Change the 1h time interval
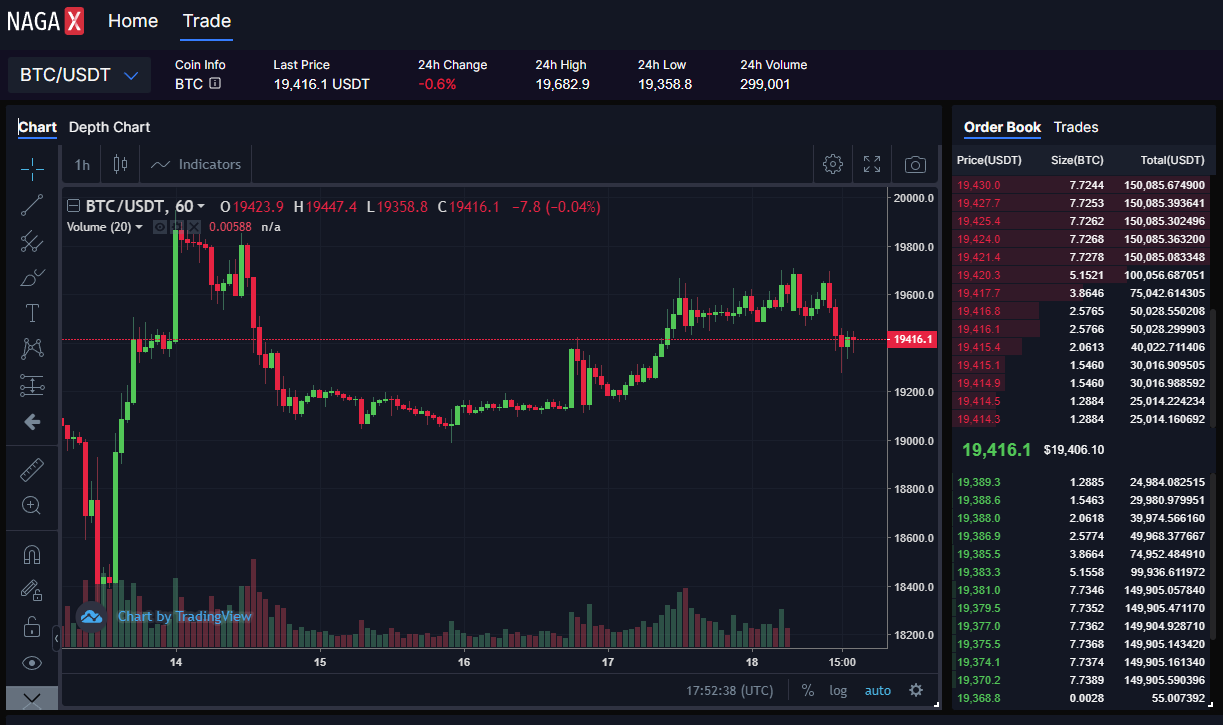This screenshot has height=725, width=1223. 82,164
